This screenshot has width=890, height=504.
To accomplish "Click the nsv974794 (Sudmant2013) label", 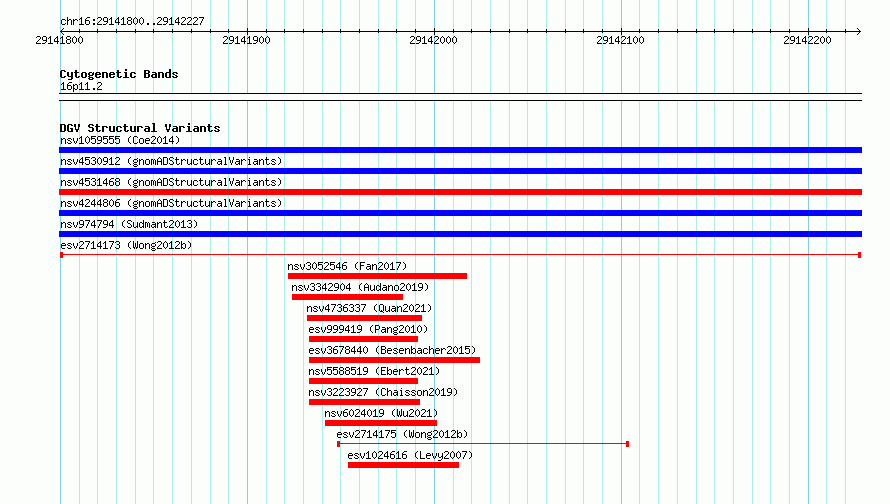I will pyautogui.click(x=129, y=224).
